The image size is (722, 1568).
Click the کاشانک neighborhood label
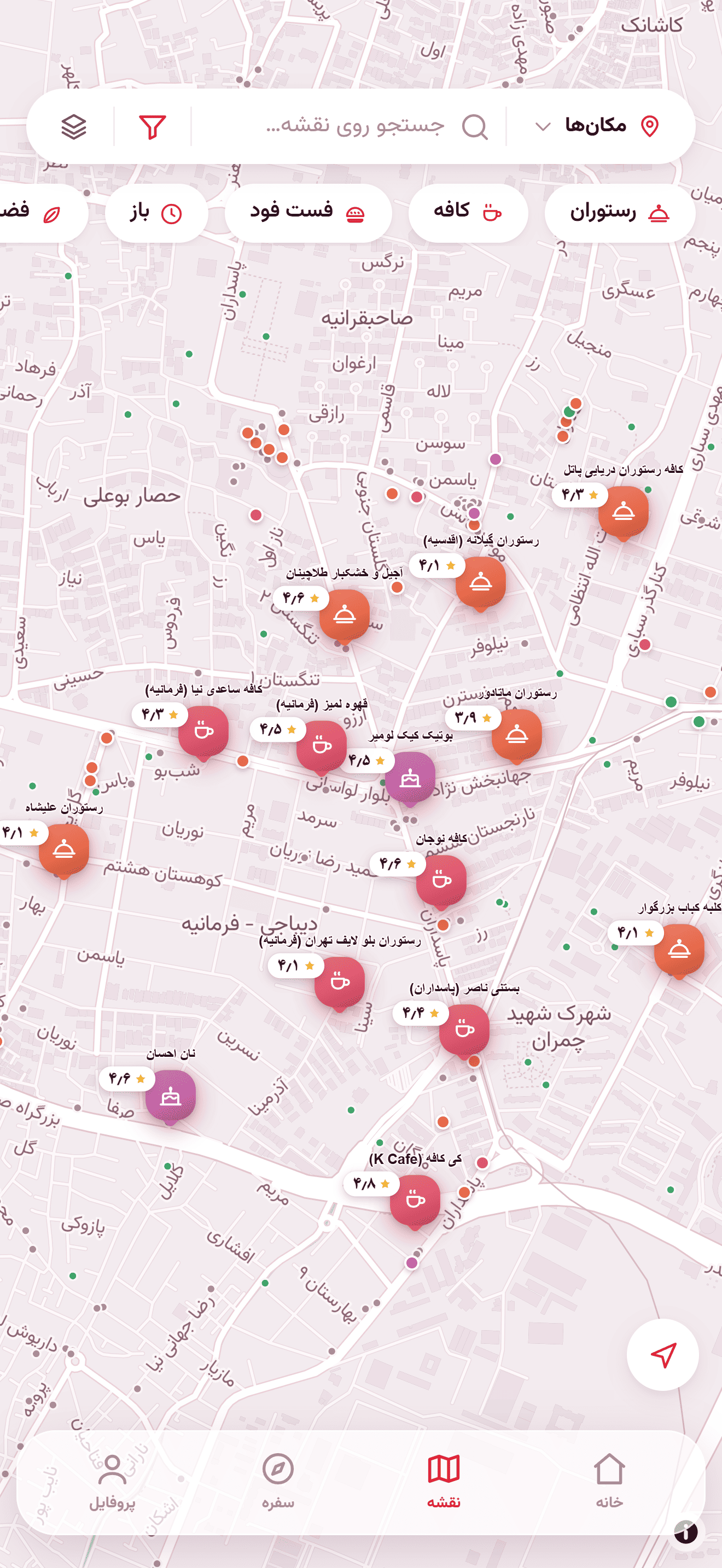[x=651, y=25]
